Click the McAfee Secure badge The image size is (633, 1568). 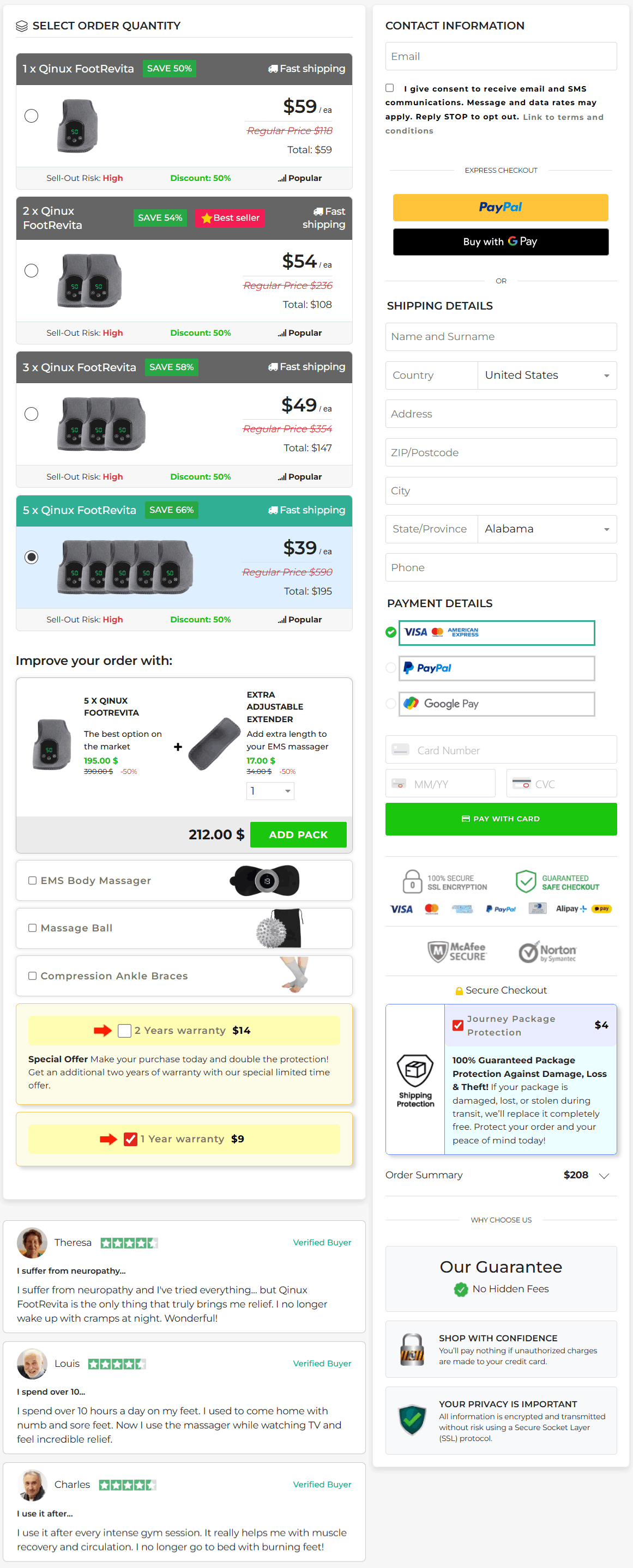coord(459,952)
